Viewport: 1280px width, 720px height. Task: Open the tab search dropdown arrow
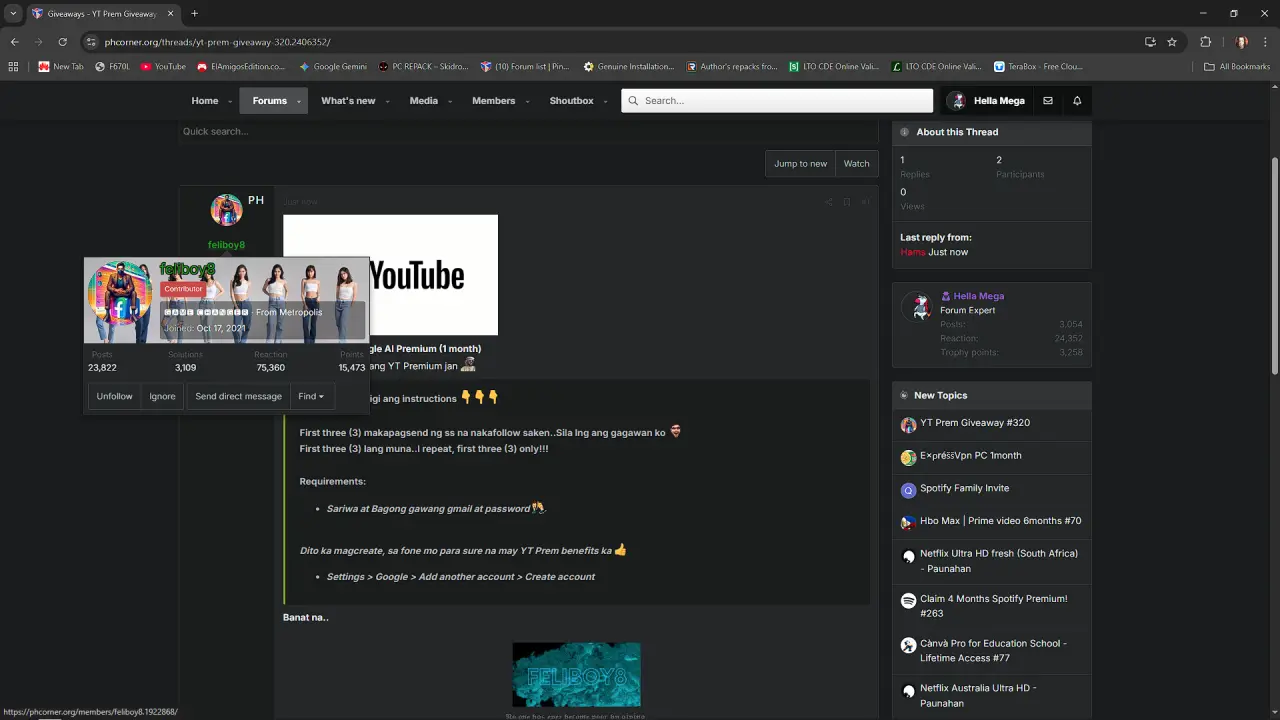[13, 14]
